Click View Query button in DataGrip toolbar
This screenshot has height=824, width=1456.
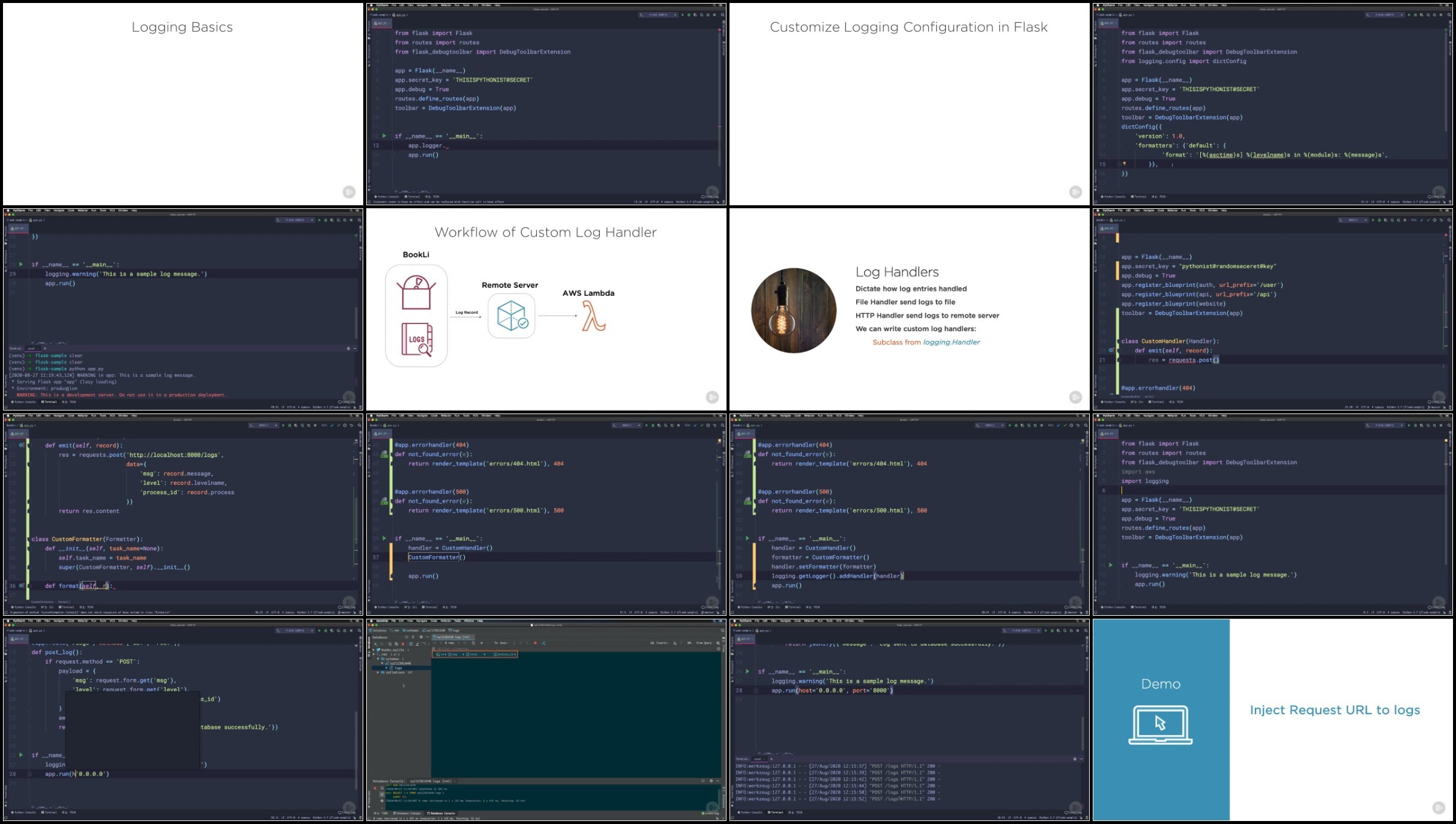(x=704, y=643)
